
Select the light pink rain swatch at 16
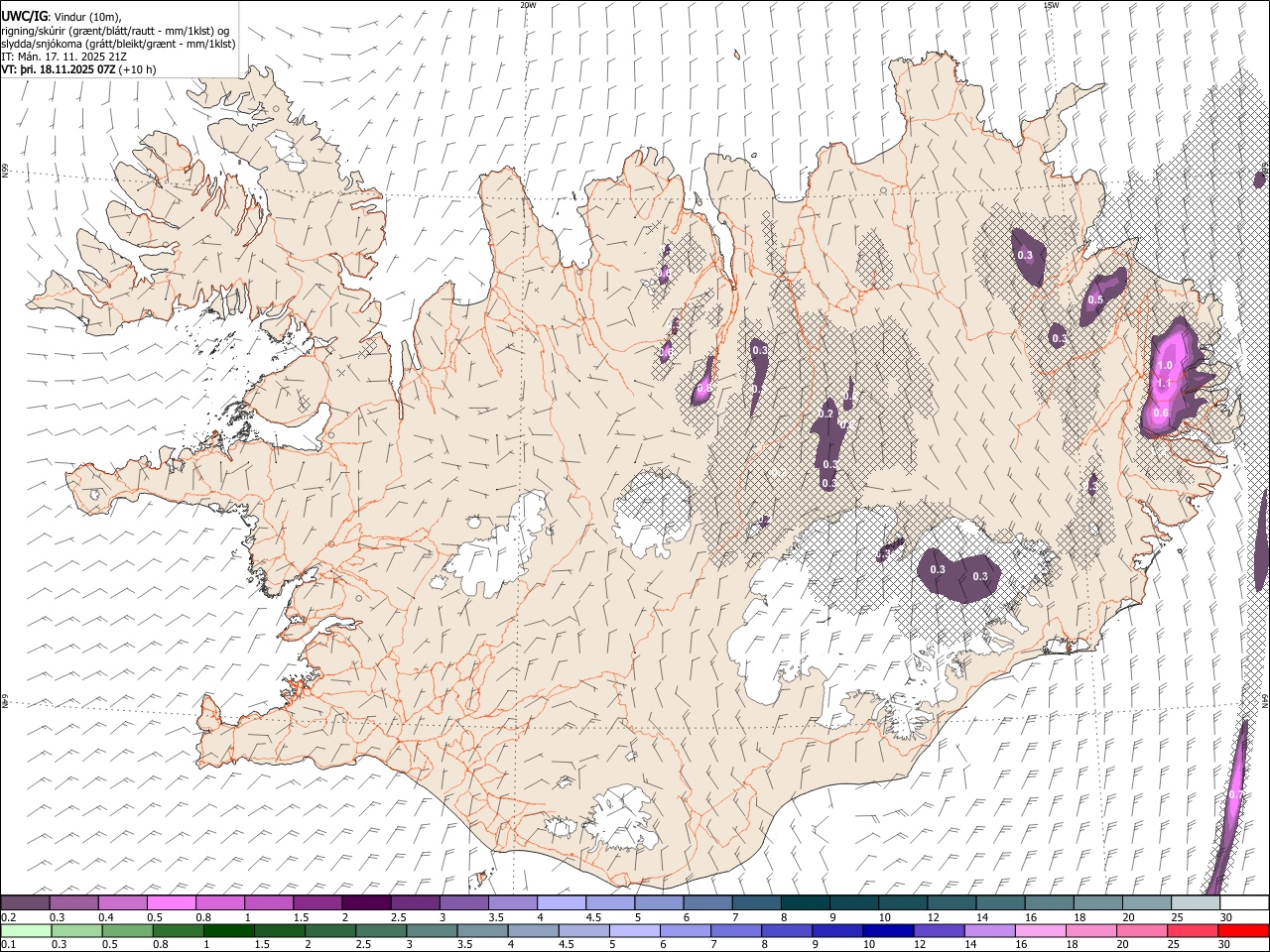1041,931
